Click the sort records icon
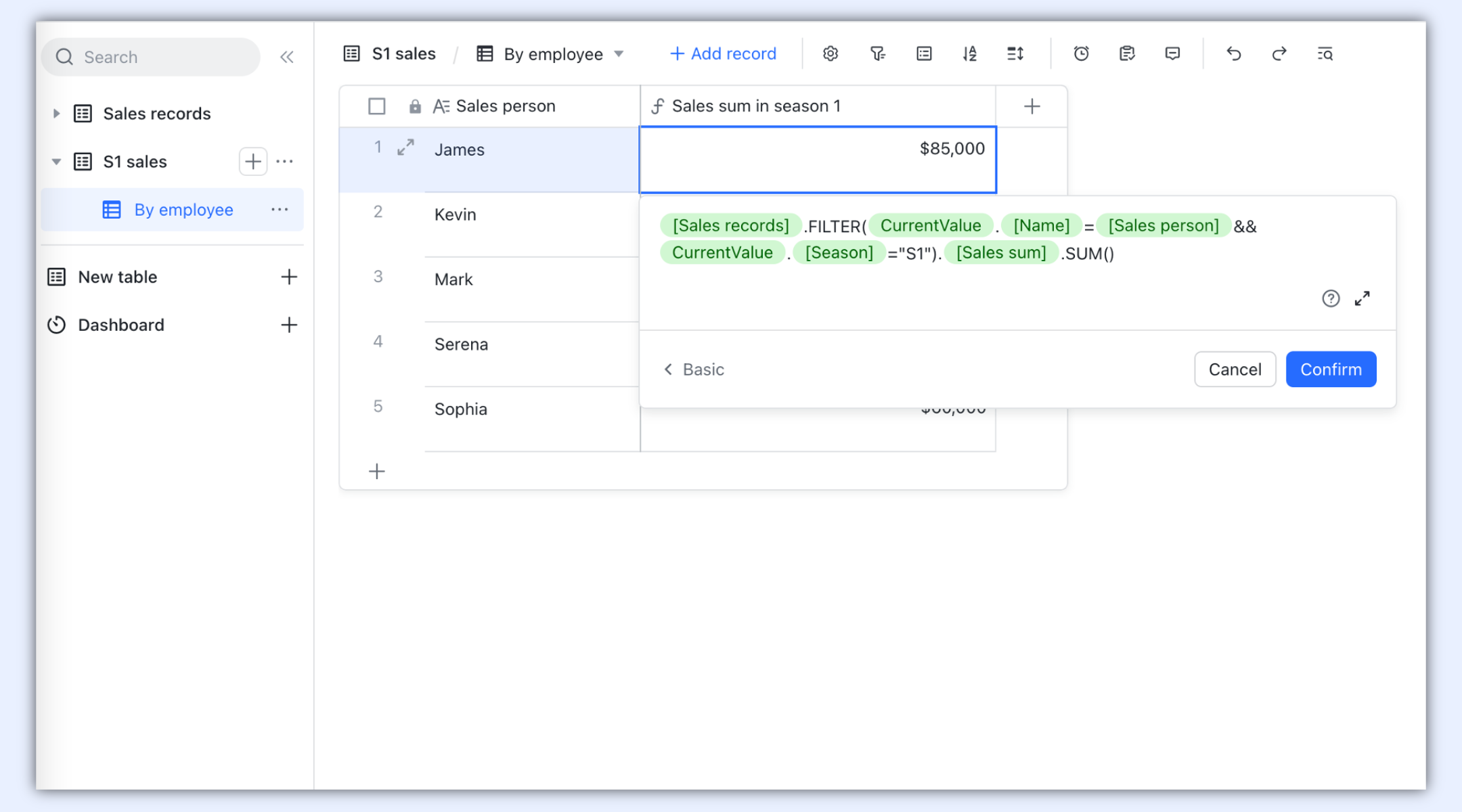Screen dimensions: 1462x812 coord(969,54)
